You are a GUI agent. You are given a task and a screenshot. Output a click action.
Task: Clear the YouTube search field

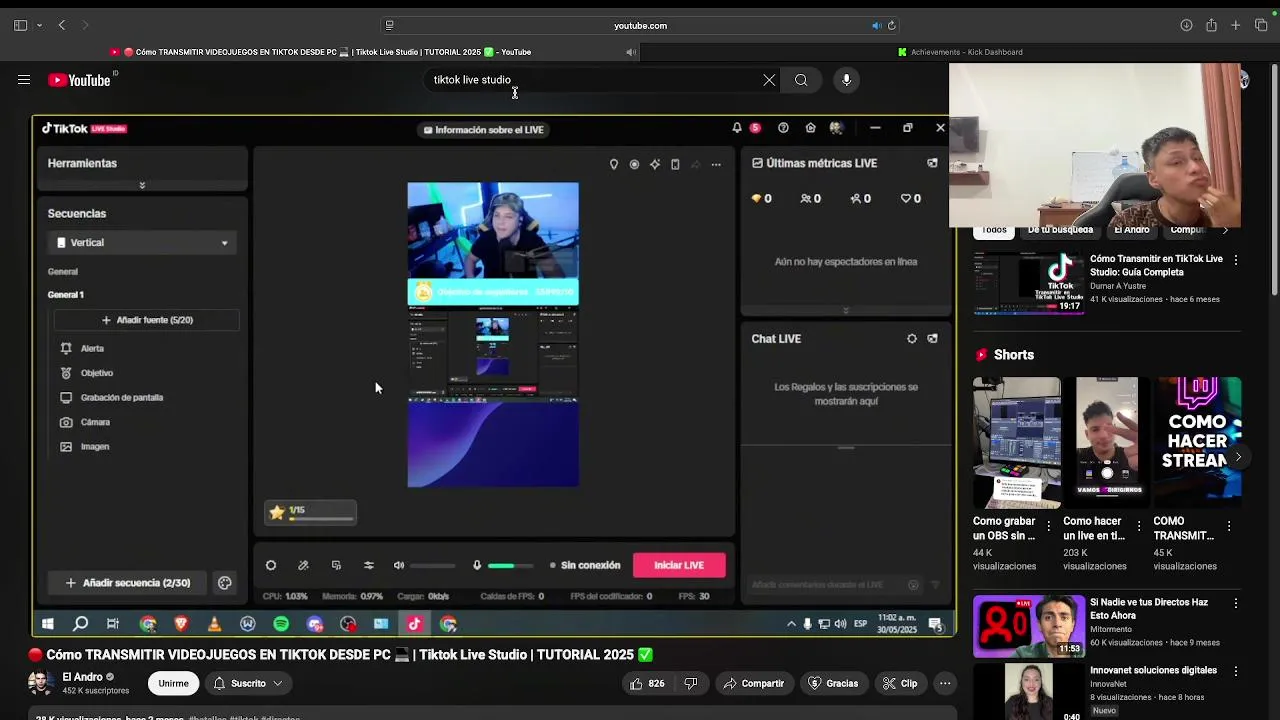coord(769,80)
